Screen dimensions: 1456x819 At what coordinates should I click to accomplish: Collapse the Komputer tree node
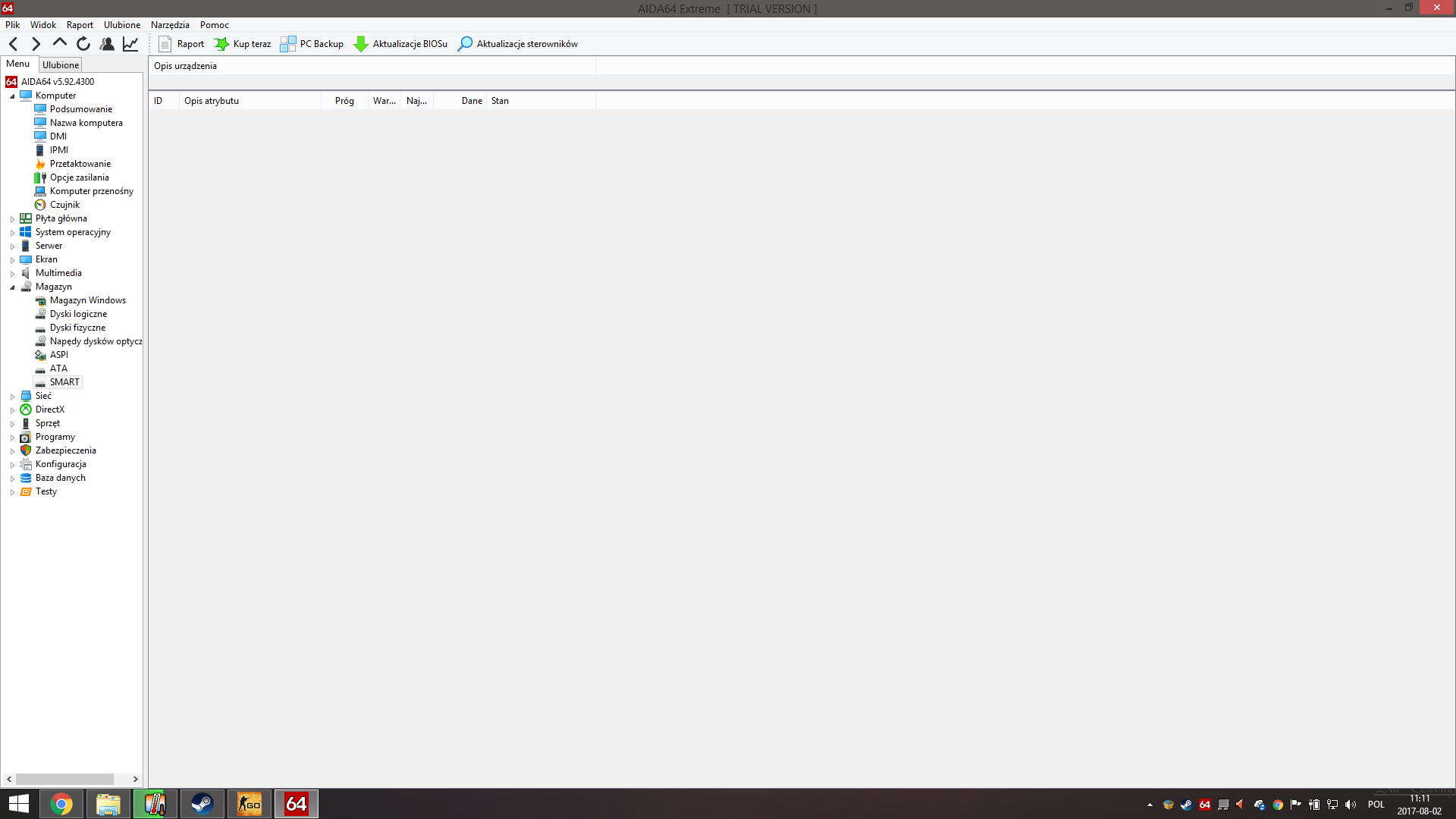pos(12,96)
